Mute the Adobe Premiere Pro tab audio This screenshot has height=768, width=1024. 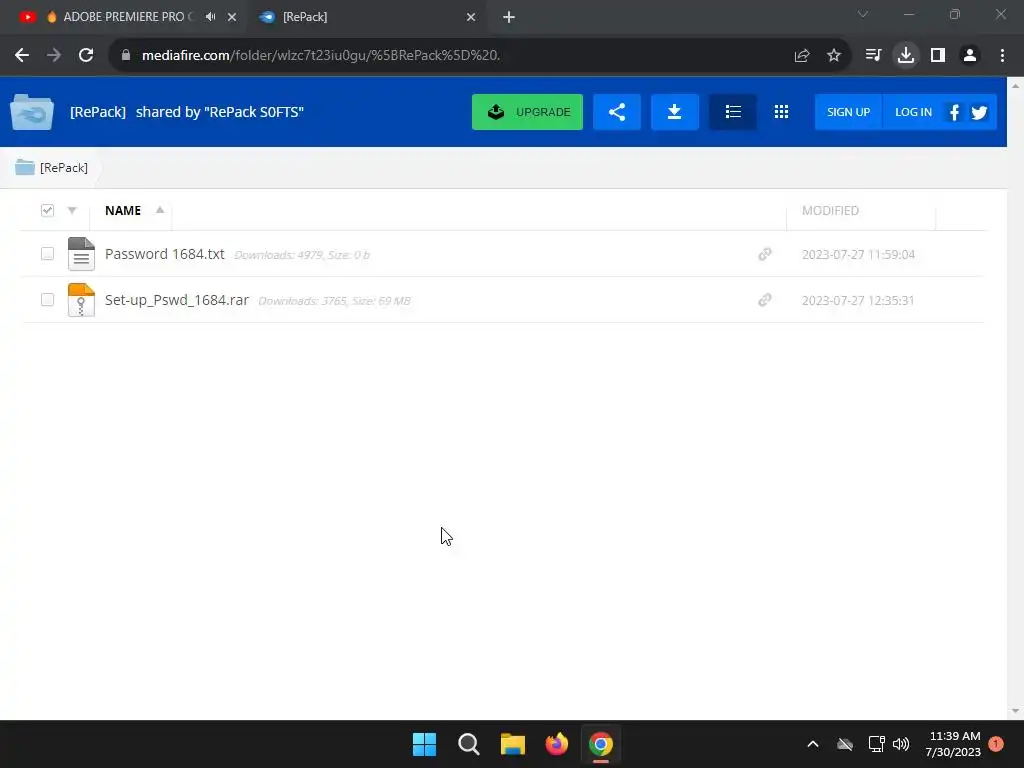pyautogui.click(x=210, y=17)
